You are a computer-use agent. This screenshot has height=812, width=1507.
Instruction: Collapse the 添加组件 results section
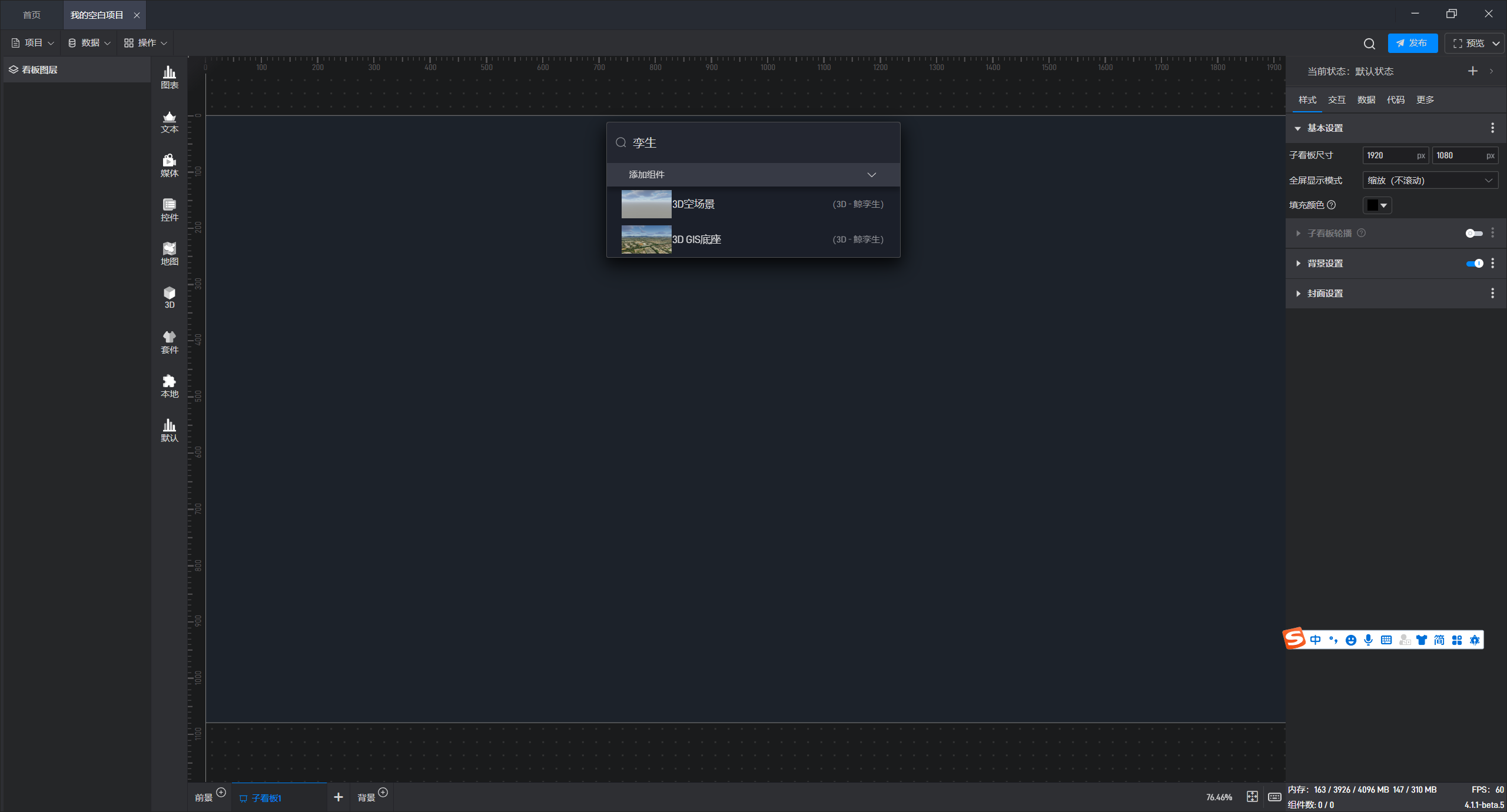pos(871,175)
